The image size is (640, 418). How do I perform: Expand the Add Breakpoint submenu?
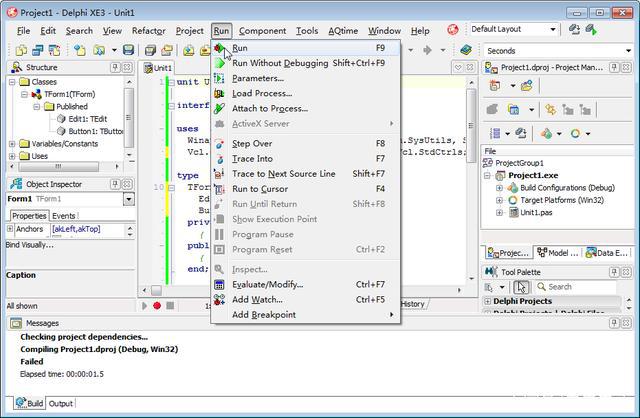tap(305, 314)
